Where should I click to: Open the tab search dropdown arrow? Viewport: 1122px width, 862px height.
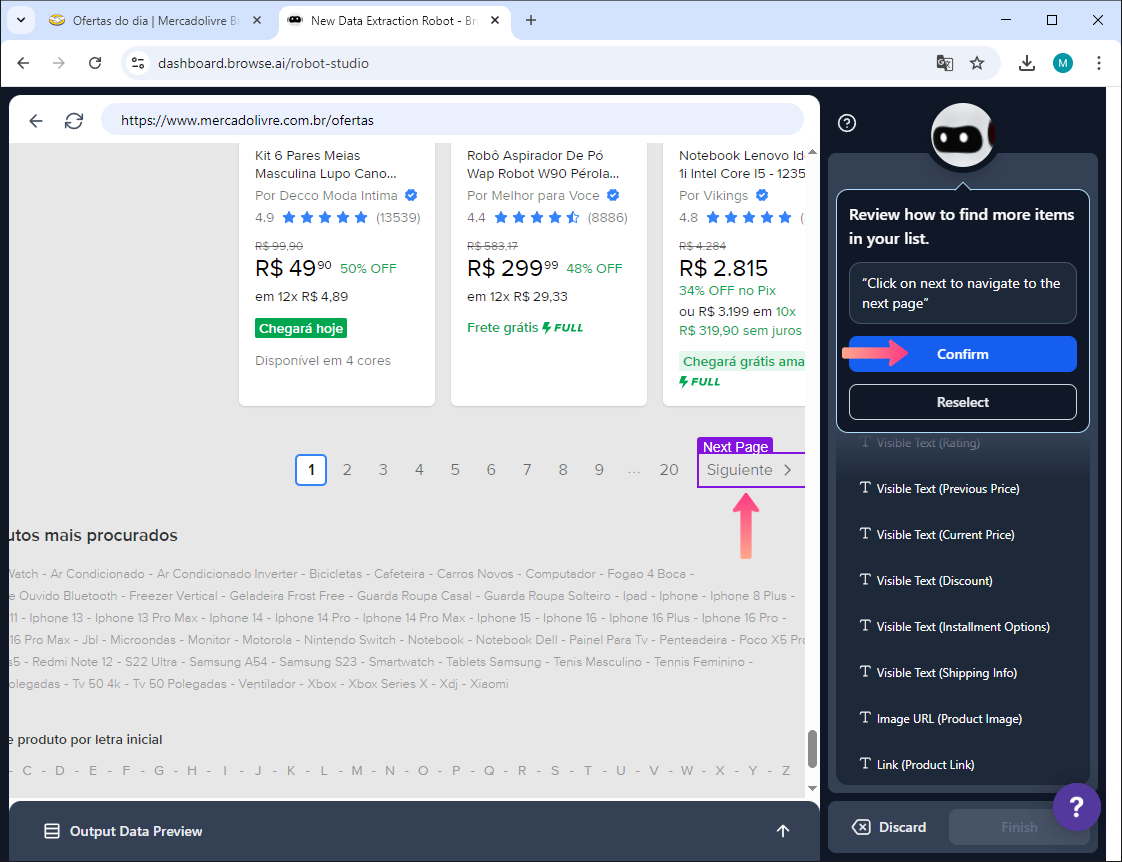[21, 20]
